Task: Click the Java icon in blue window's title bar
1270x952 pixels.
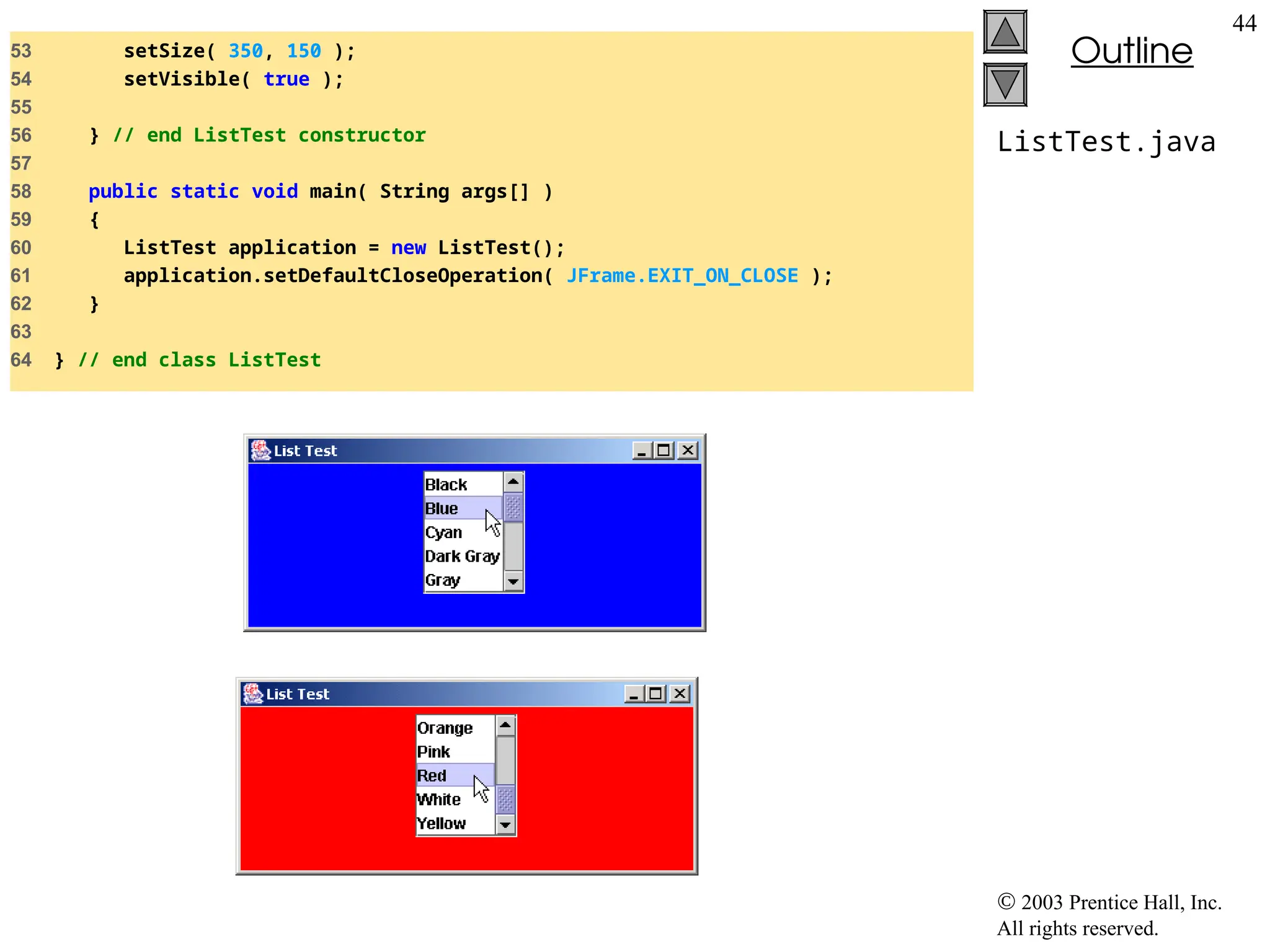Action: pos(260,451)
